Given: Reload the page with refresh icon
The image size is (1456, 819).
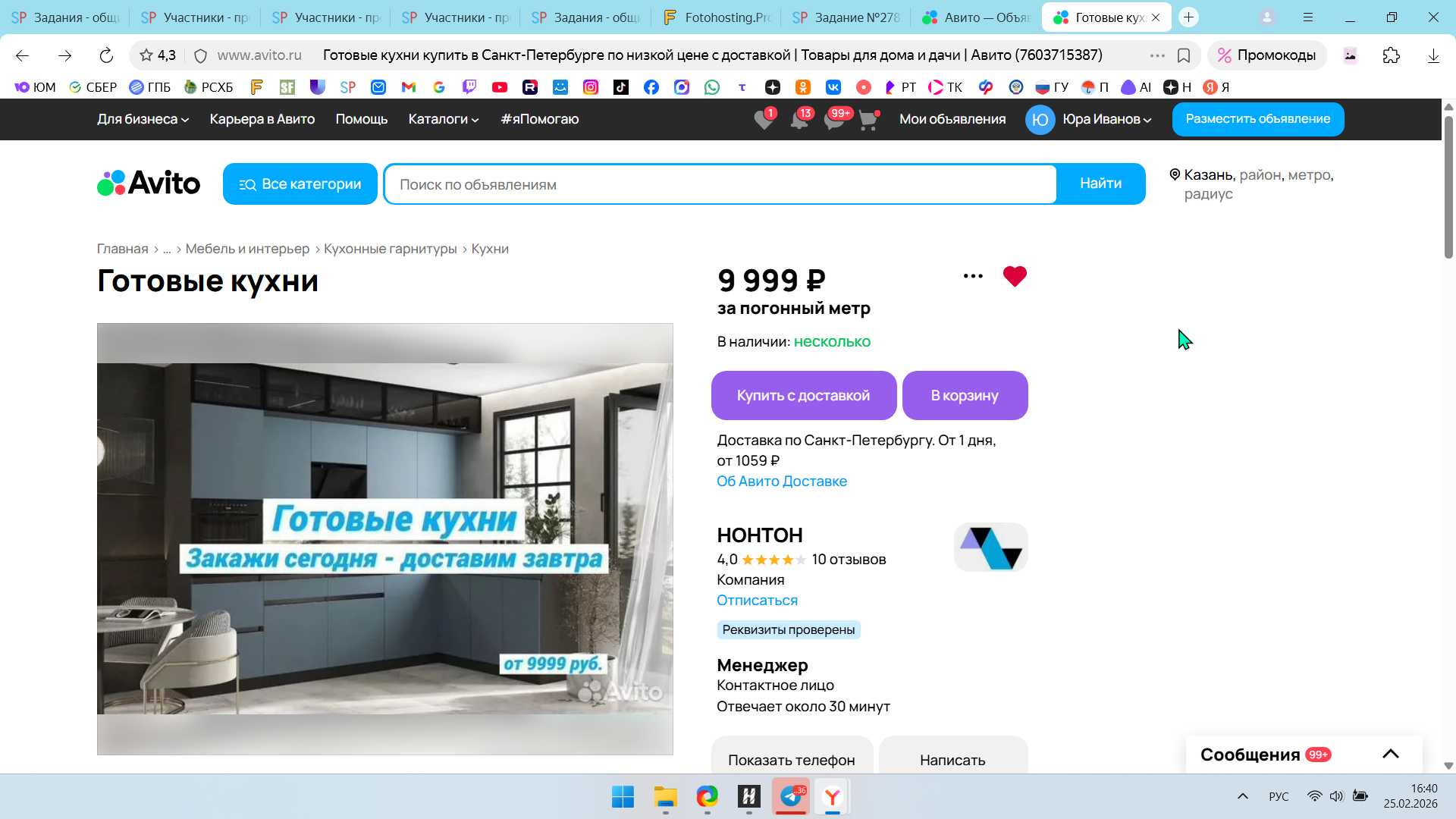Looking at the screenshot, I should point(106,55).
